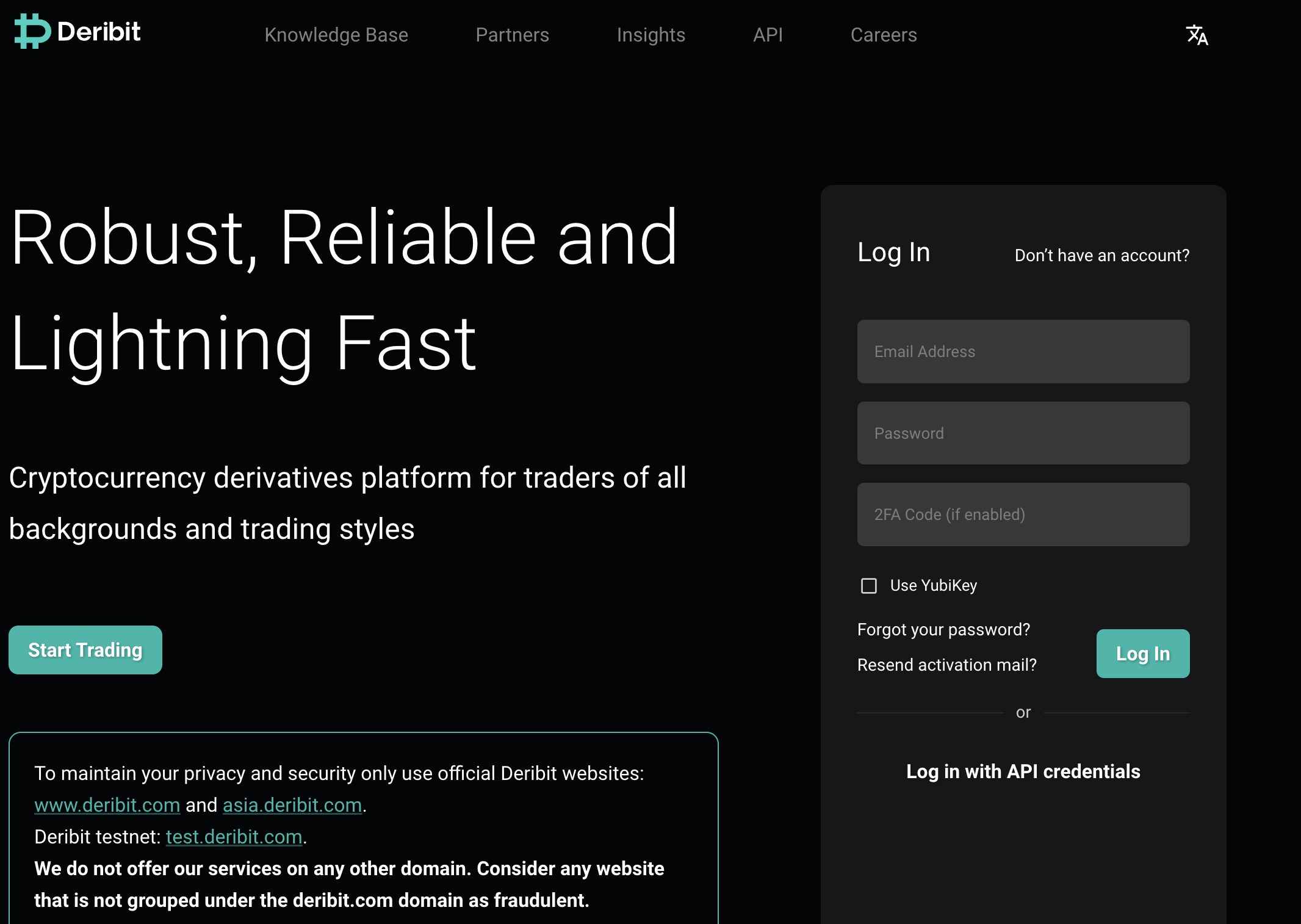This screenshot has height=924, width=1301.
Task: Focus the 2FA Code field
Action: click(1023, 514)
